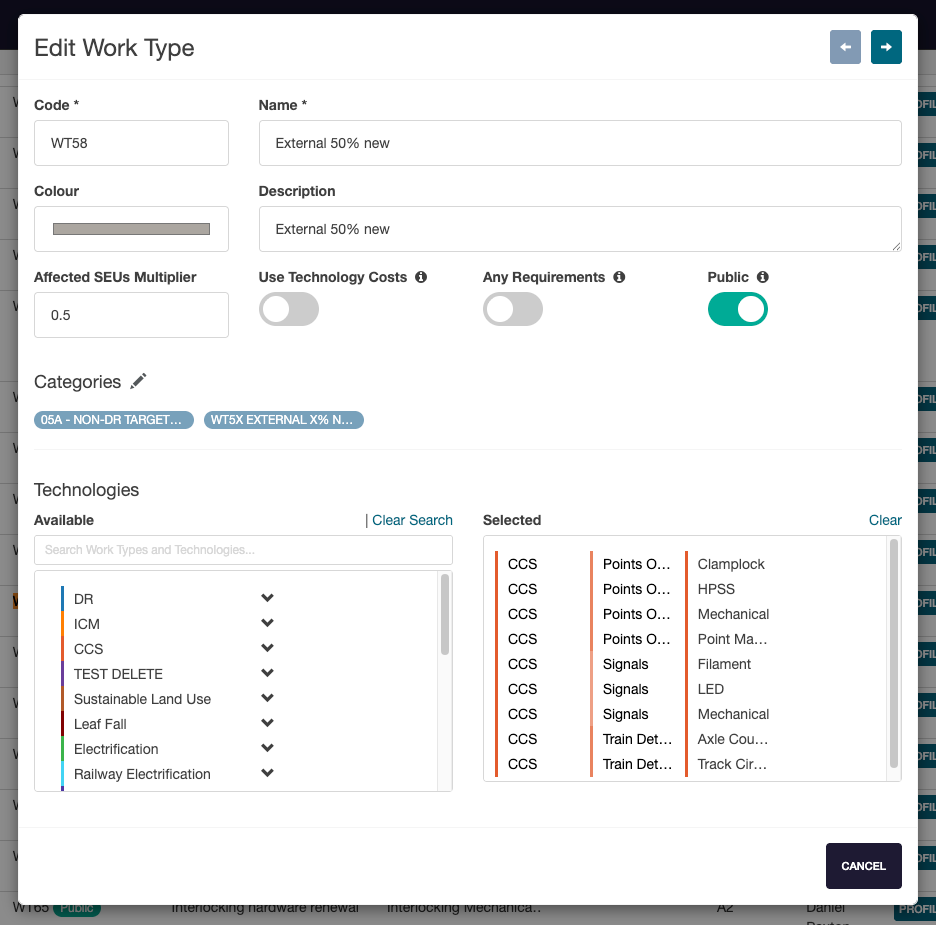The height and width of the screenshot is (925, 936).
Task: Click info icon next to Public
Action: coord(763,277)
